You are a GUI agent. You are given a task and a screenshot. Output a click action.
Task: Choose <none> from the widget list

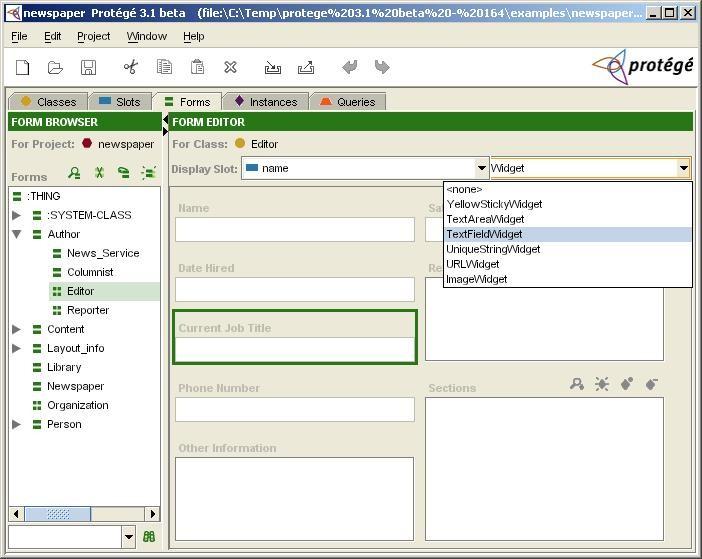coord(568,189)
